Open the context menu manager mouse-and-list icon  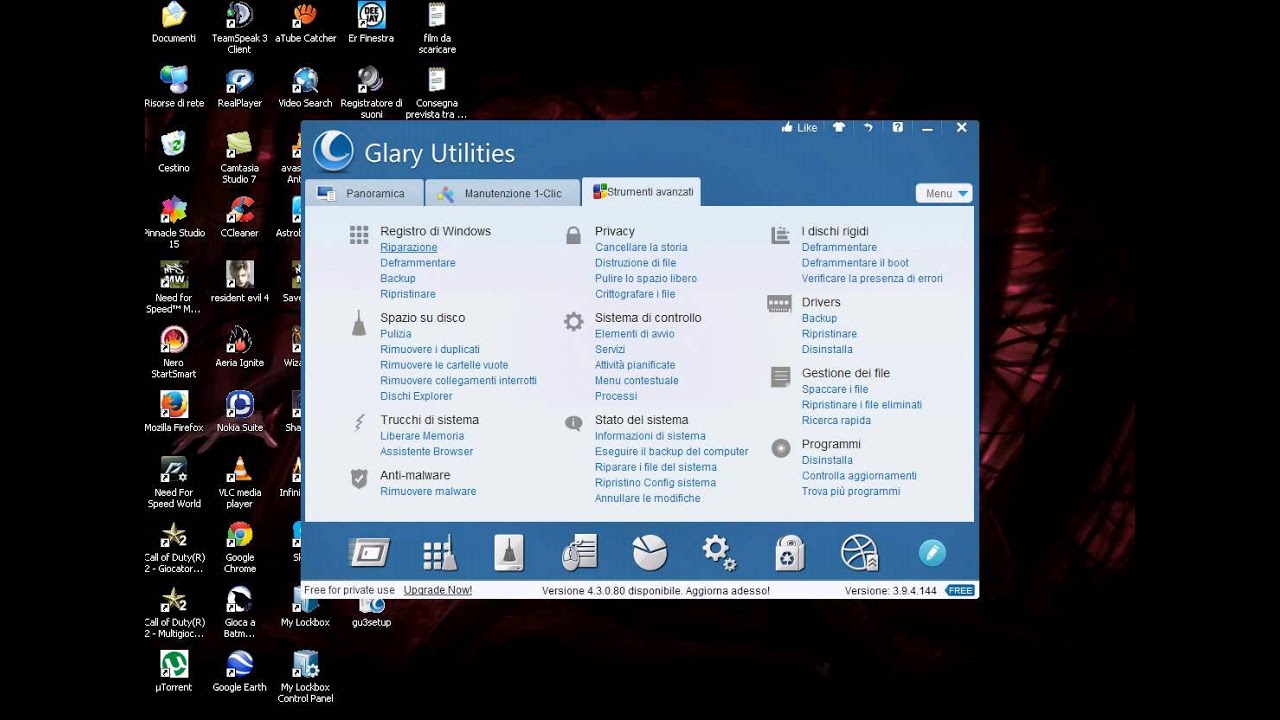click(x=579, y=552)
